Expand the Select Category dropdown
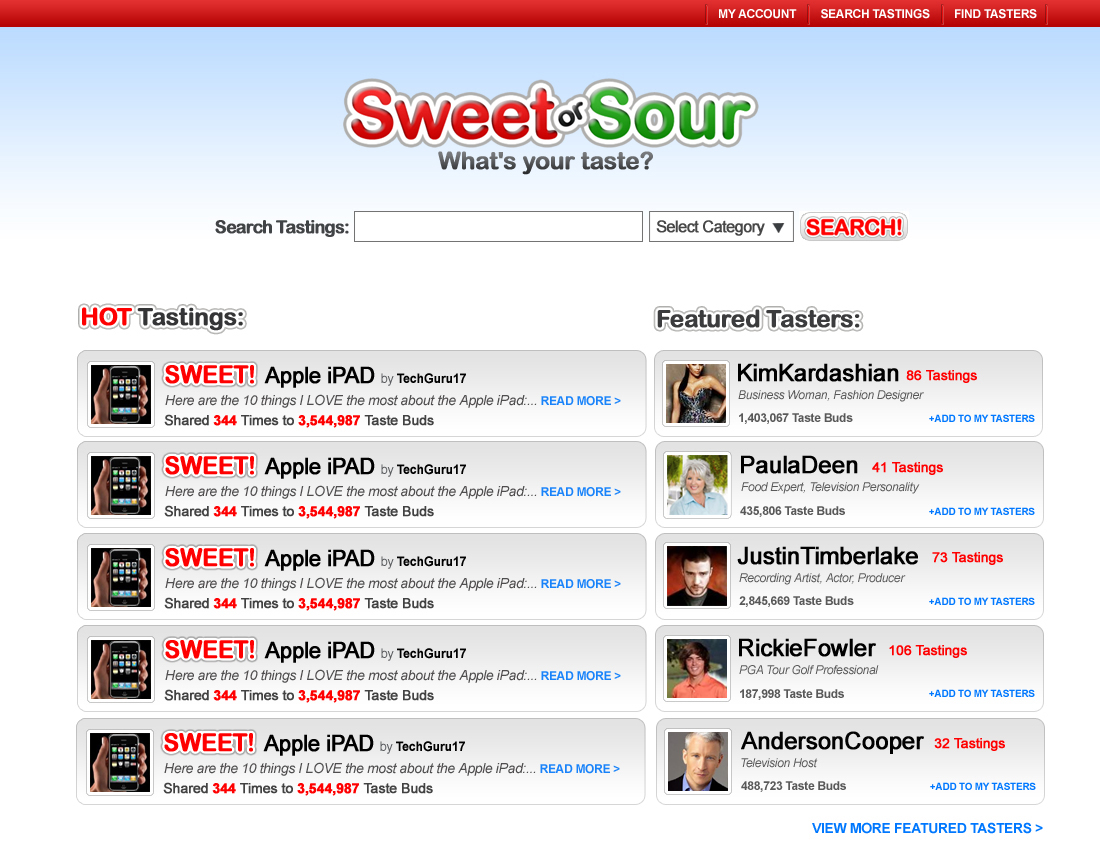 click(721, 227)
